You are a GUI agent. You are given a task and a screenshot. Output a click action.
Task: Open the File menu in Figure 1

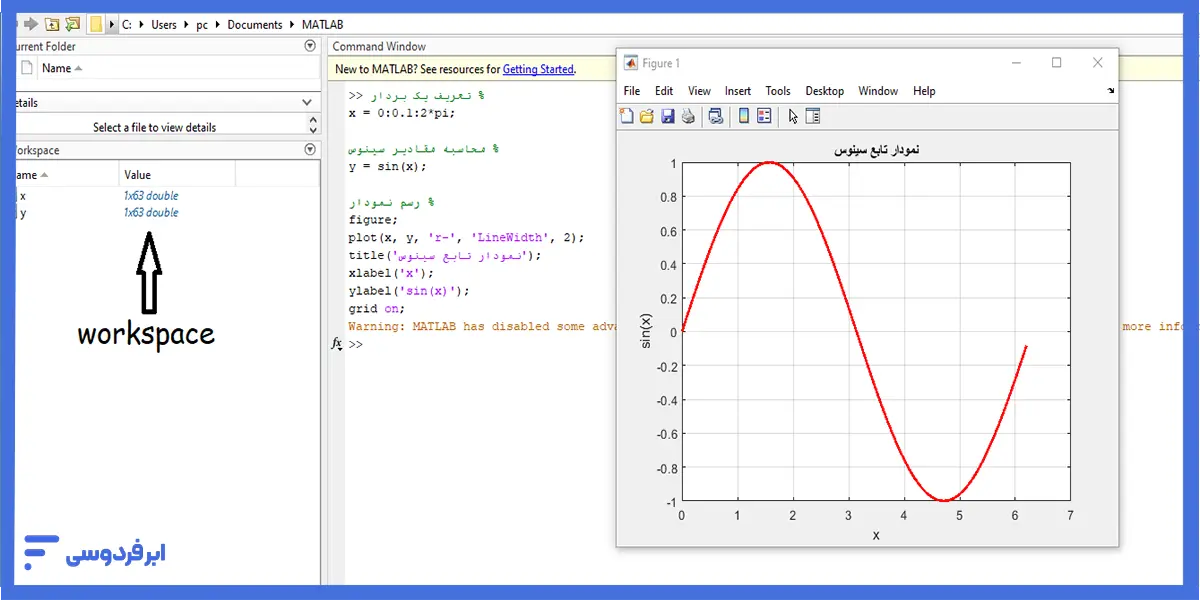pos(632,91)
